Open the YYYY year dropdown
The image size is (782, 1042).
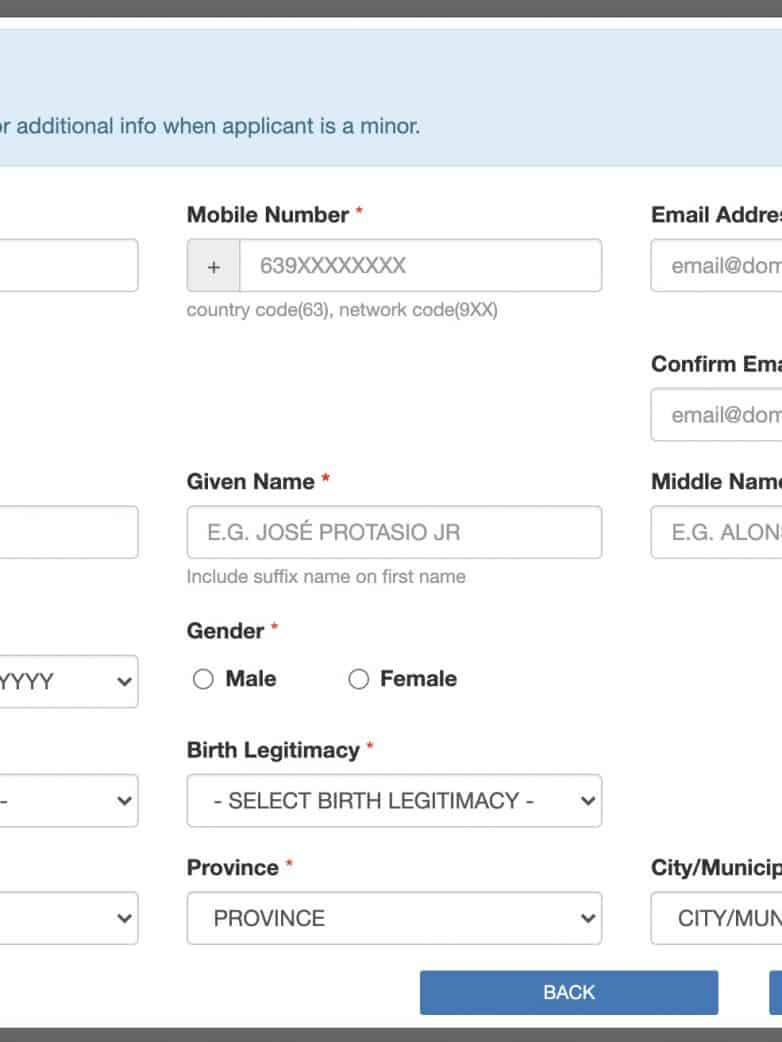coord(68,682)
